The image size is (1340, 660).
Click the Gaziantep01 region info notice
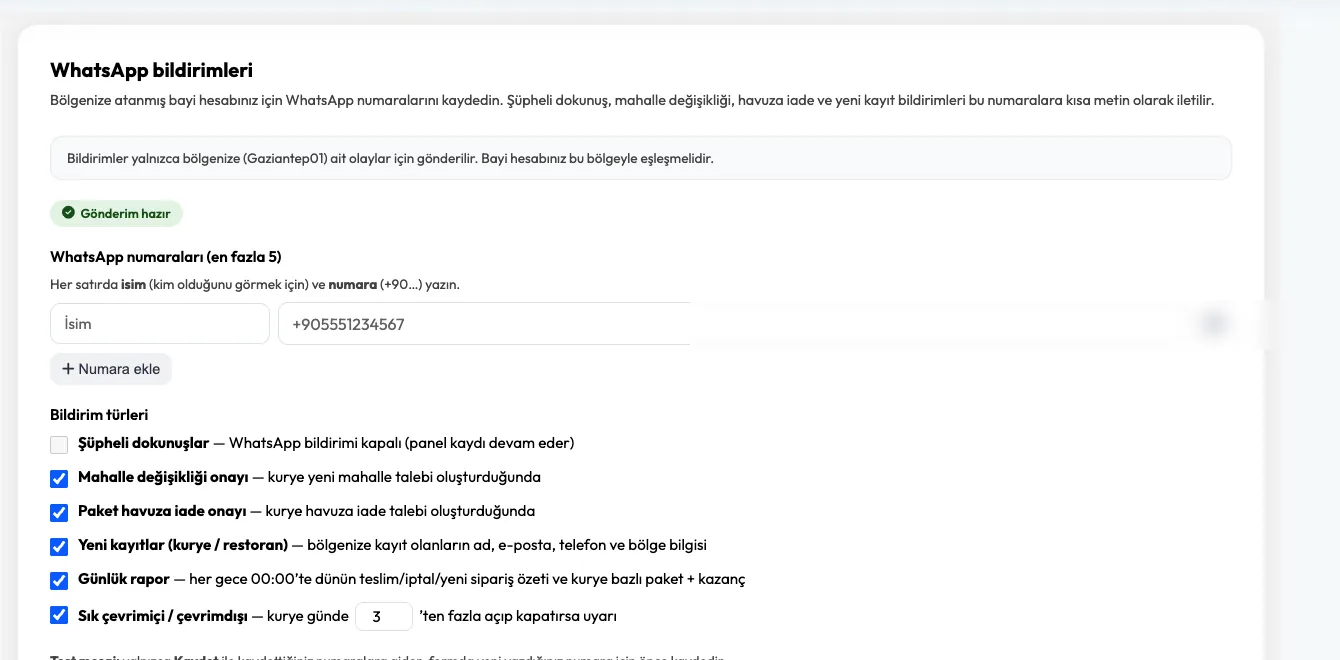[x=641, y=158]
